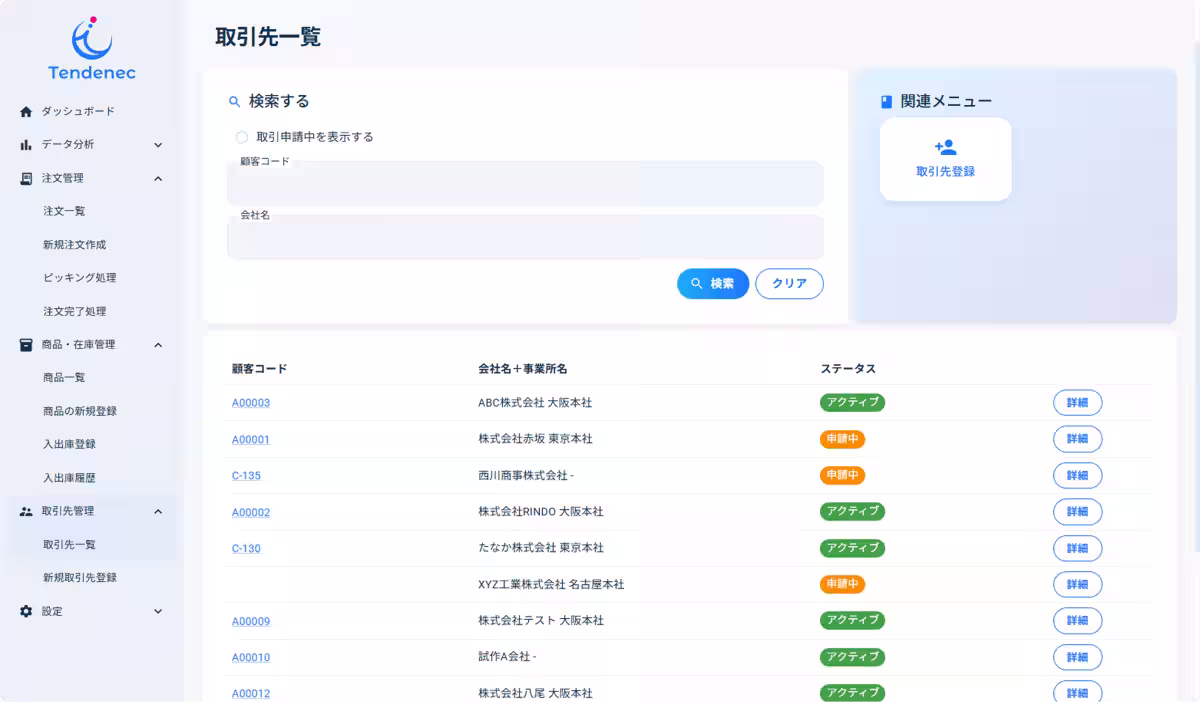Open link A00003 in the customer table
Image resolution: width=1200 pixels, height=702 pixels.
click(250, 402)
